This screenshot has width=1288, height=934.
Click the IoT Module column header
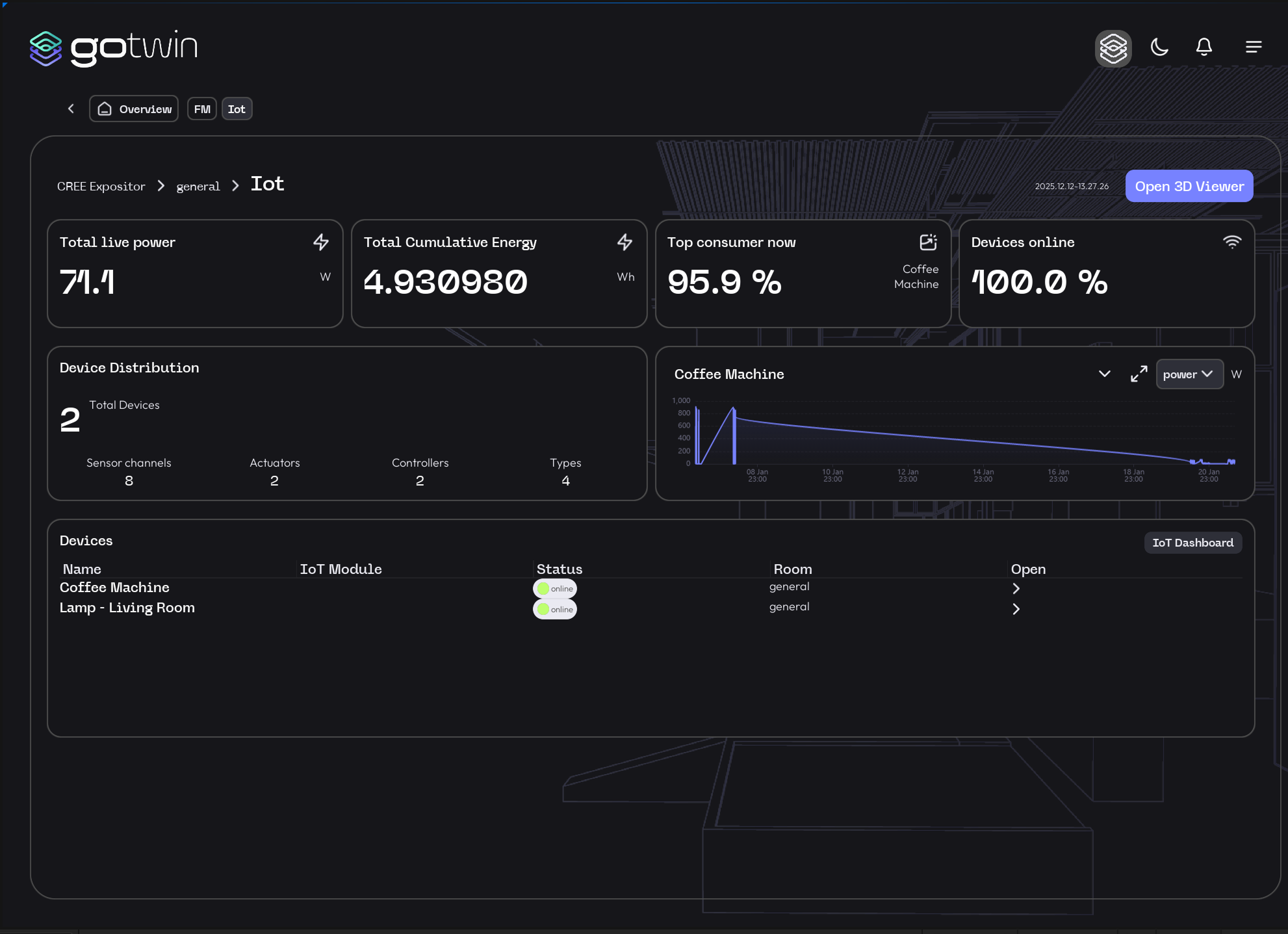pyautogui.click(x=341, y=569)
